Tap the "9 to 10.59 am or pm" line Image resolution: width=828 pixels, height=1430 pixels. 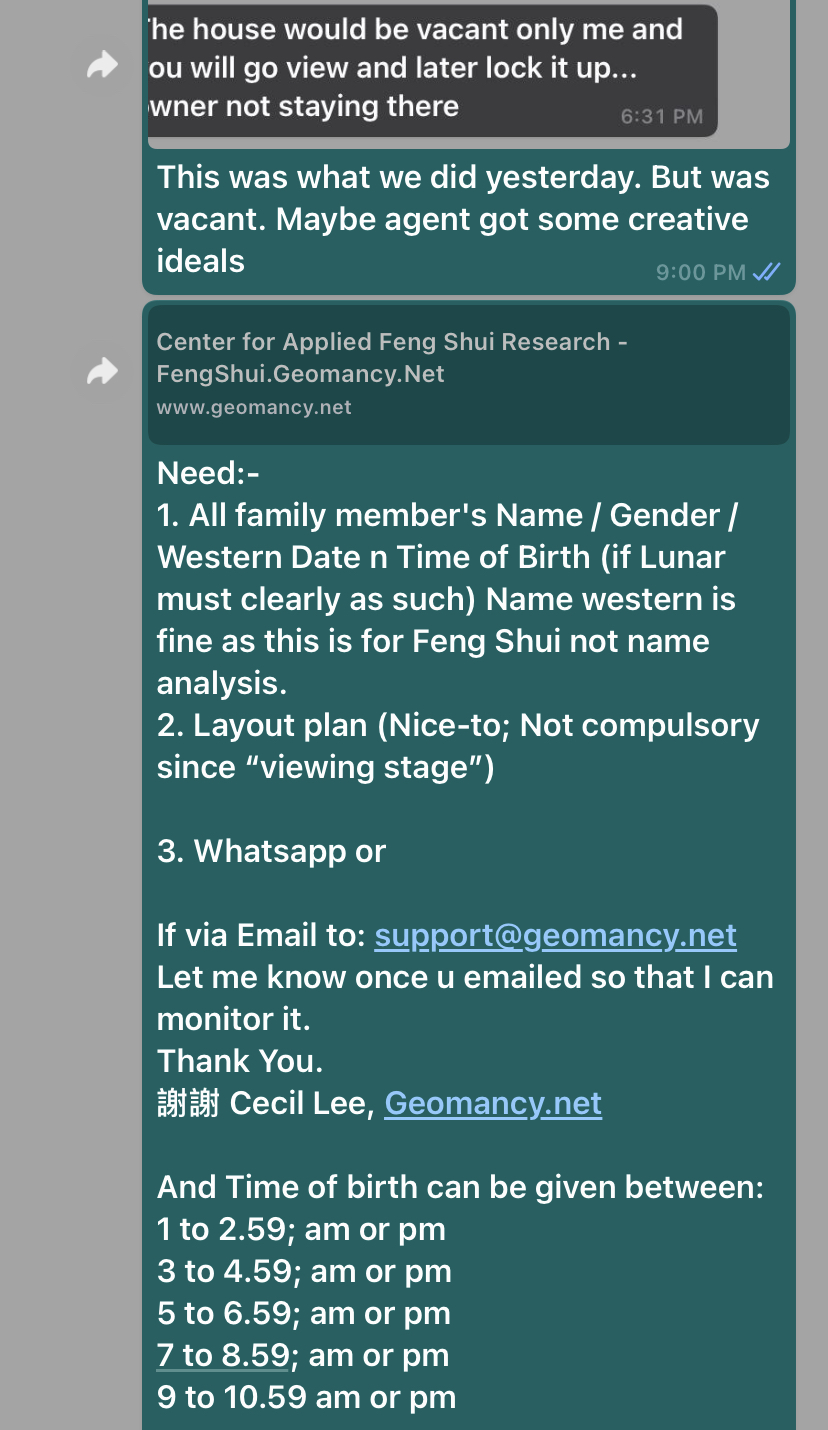tap(306, 1397)
